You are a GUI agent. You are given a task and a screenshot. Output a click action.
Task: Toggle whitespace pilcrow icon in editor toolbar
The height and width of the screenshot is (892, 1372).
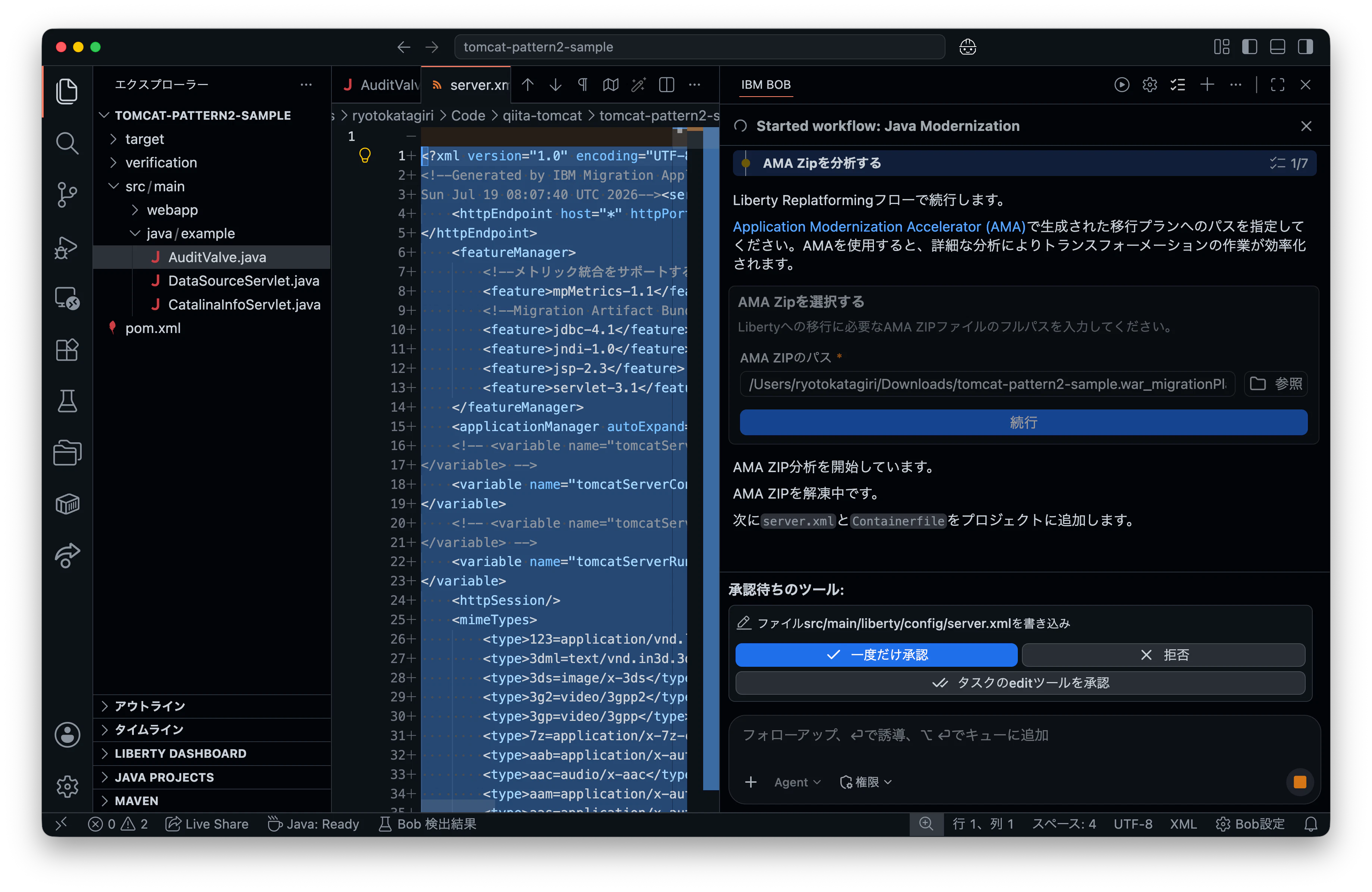coord(583,85)
